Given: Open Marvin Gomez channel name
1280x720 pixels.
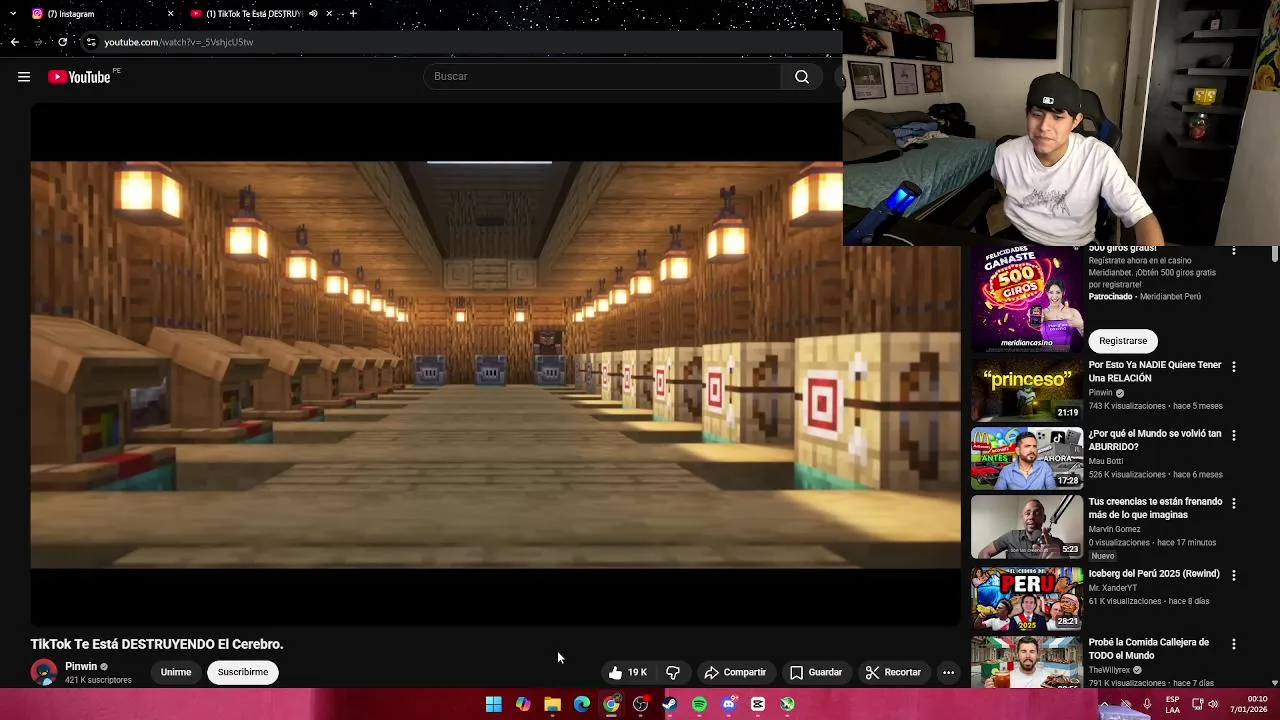Looking at the screenshot, I should 1114,530.
